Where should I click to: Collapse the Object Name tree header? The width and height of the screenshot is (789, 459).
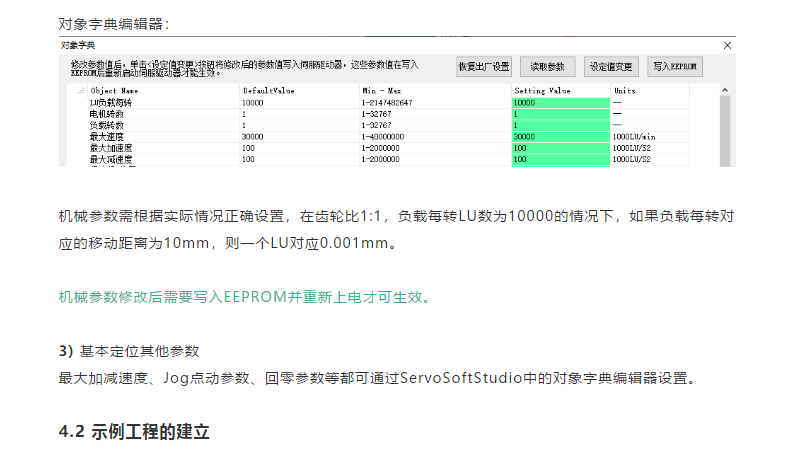click(81, 91)
